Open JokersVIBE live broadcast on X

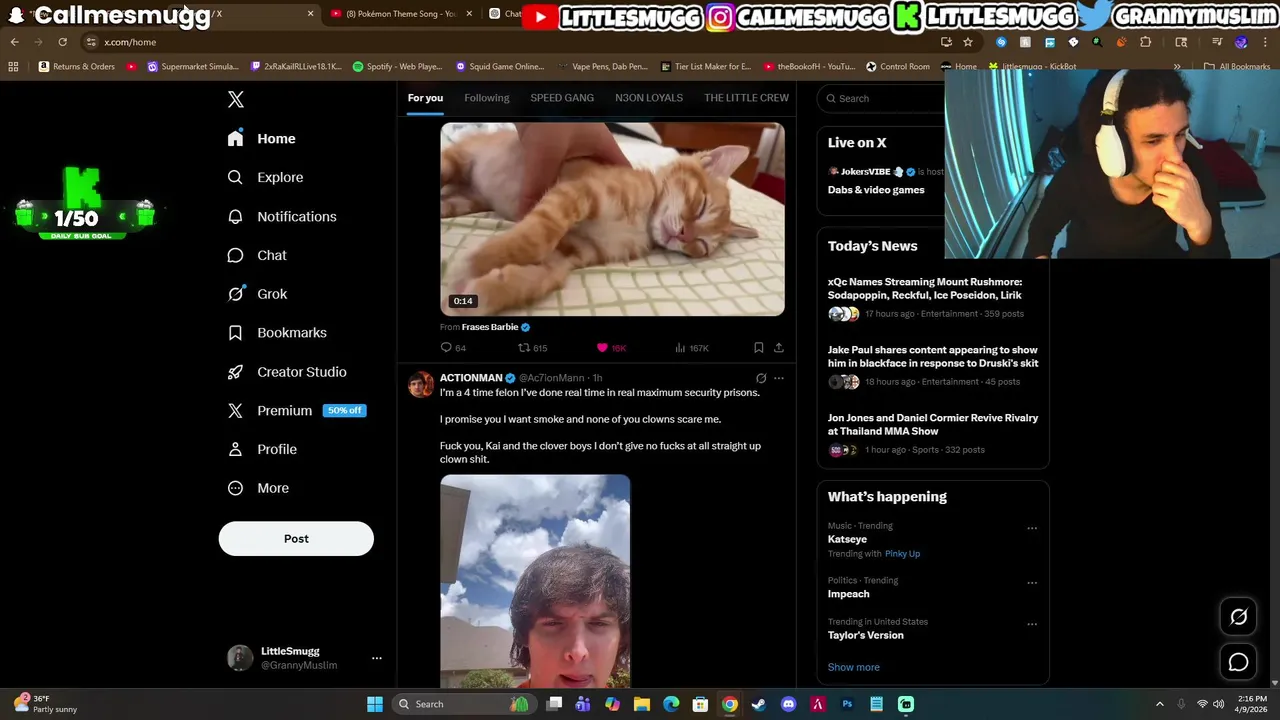886,181
